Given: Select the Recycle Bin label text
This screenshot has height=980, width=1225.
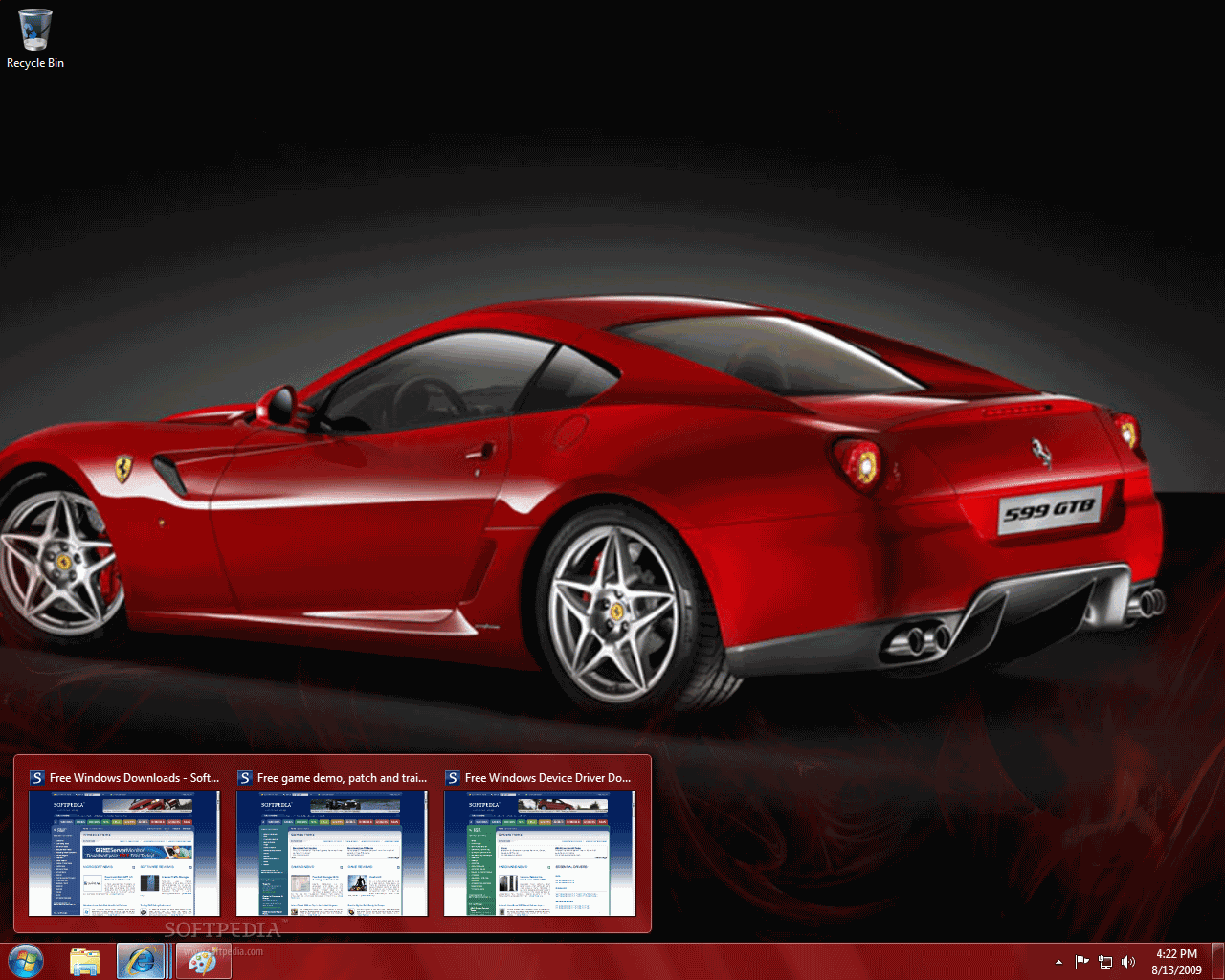Looking at the screenshot, I should point(35,63).
